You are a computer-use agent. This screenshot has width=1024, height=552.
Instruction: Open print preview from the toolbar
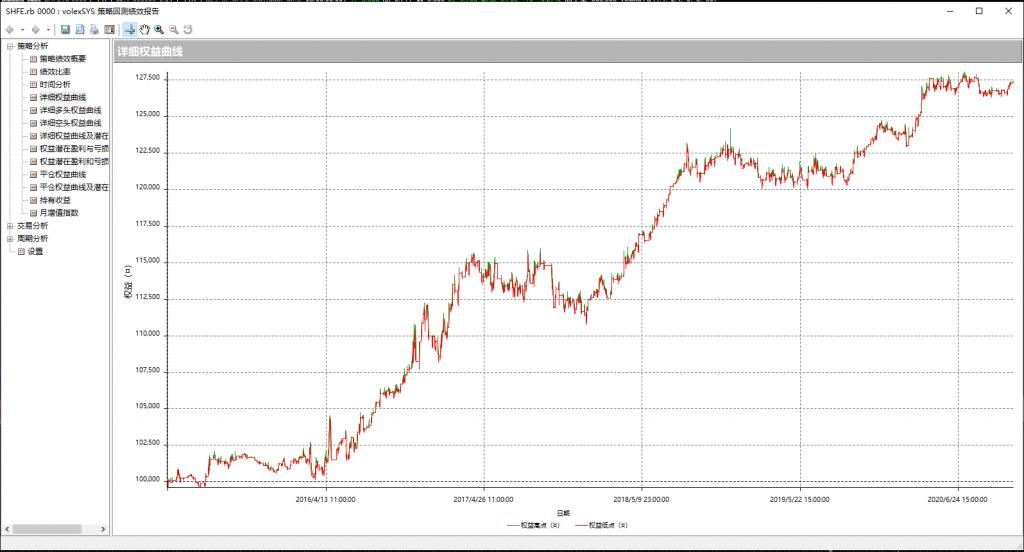(x=80, y=29)
